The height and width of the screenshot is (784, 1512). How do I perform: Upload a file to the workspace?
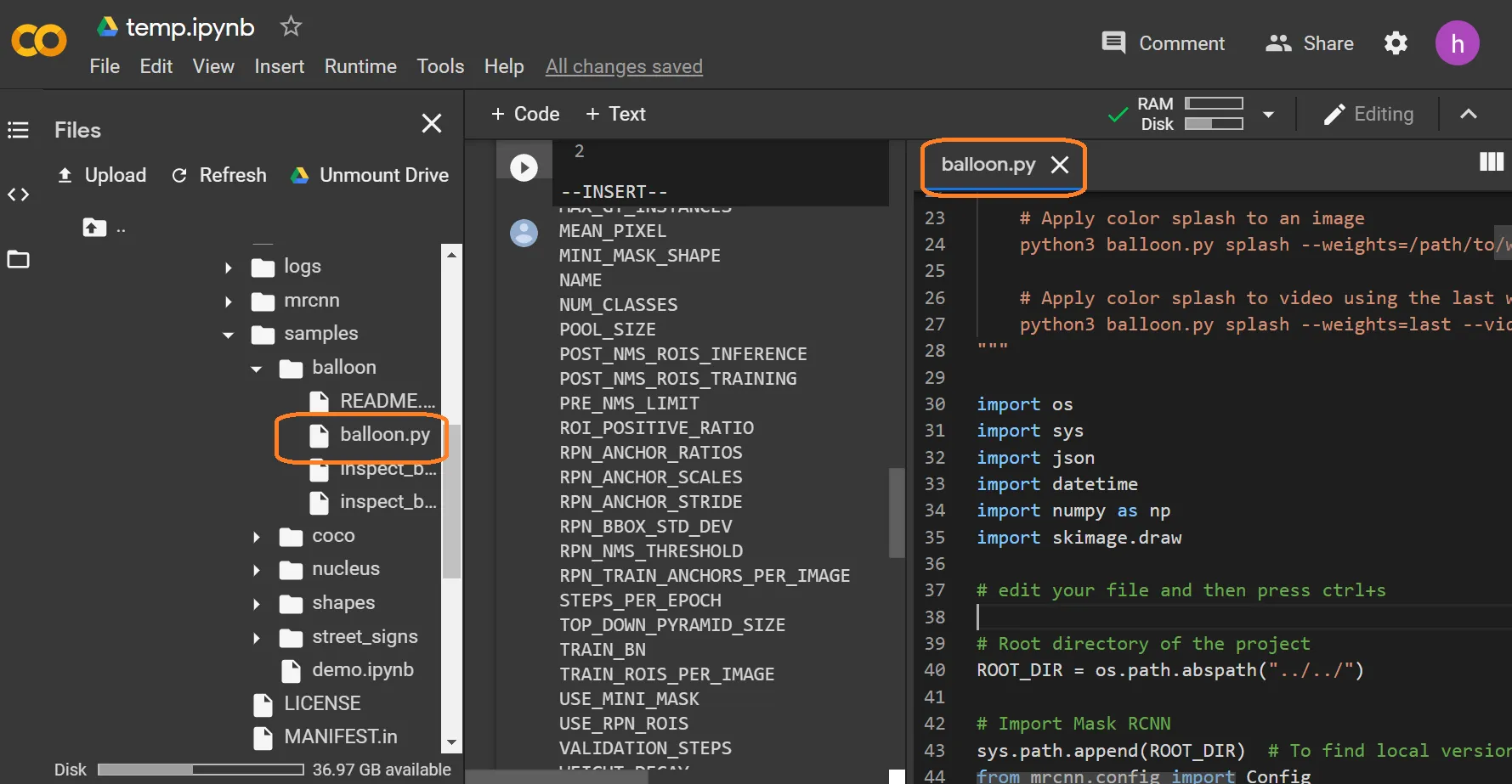pyautogui.click(x=101, y=175)
